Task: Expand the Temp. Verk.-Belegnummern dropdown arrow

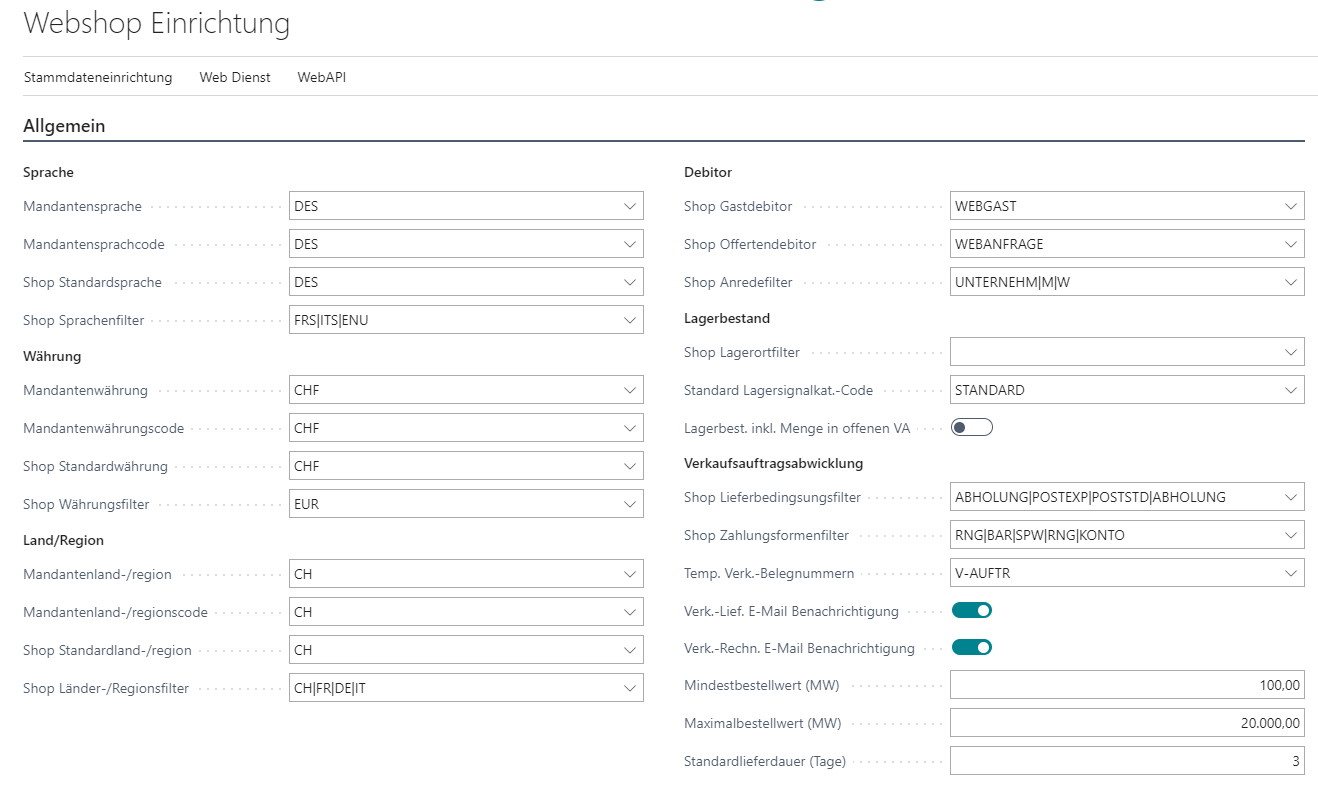Action: click(1291, 573)
